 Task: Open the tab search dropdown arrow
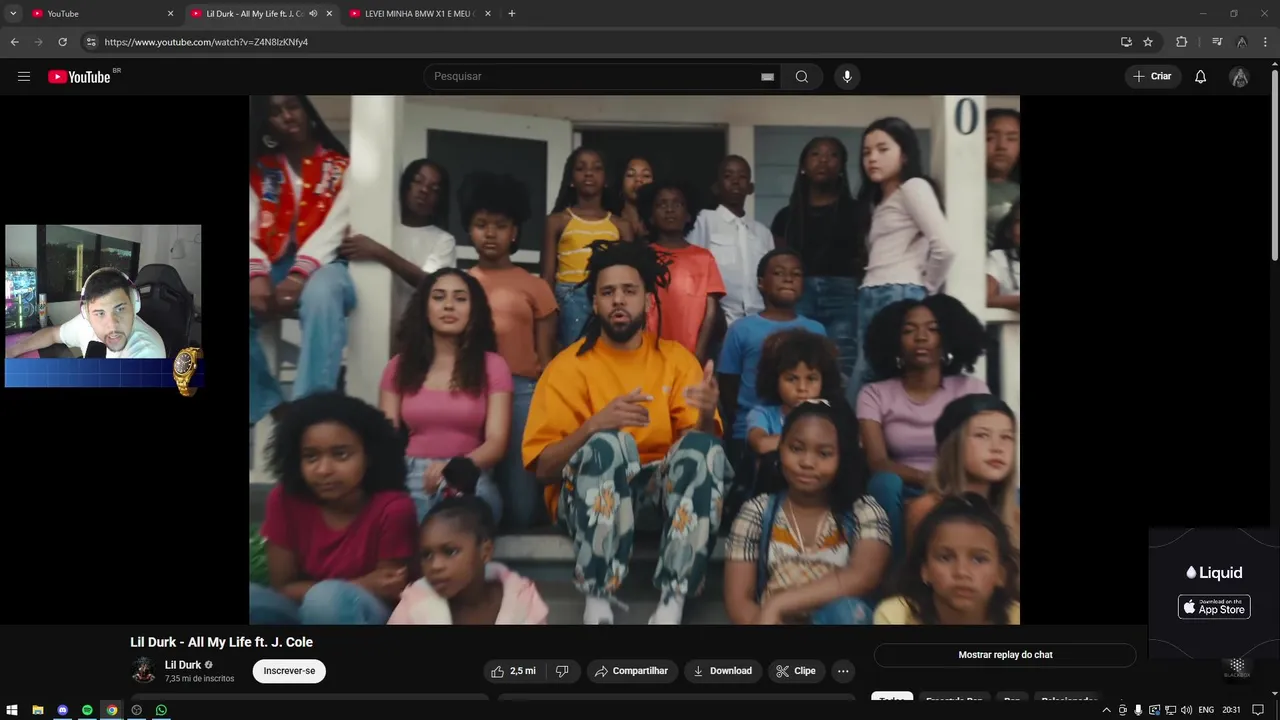pos(13,14)
